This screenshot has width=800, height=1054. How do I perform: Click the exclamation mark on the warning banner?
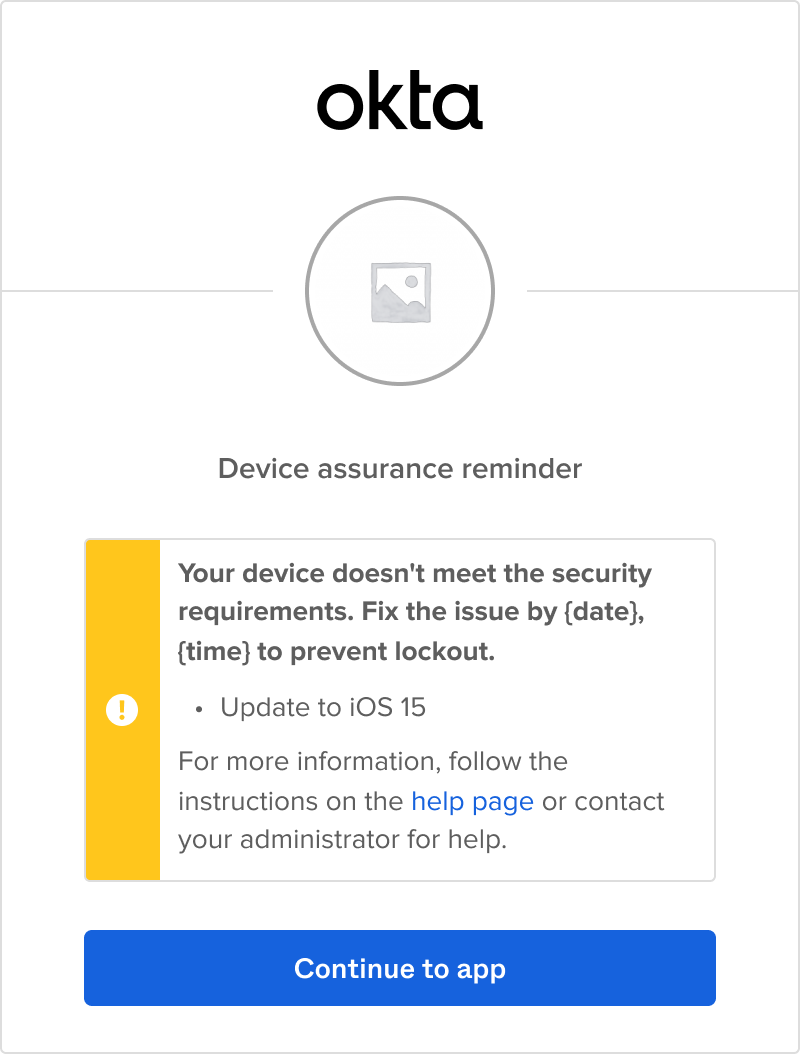pos(122,710)
